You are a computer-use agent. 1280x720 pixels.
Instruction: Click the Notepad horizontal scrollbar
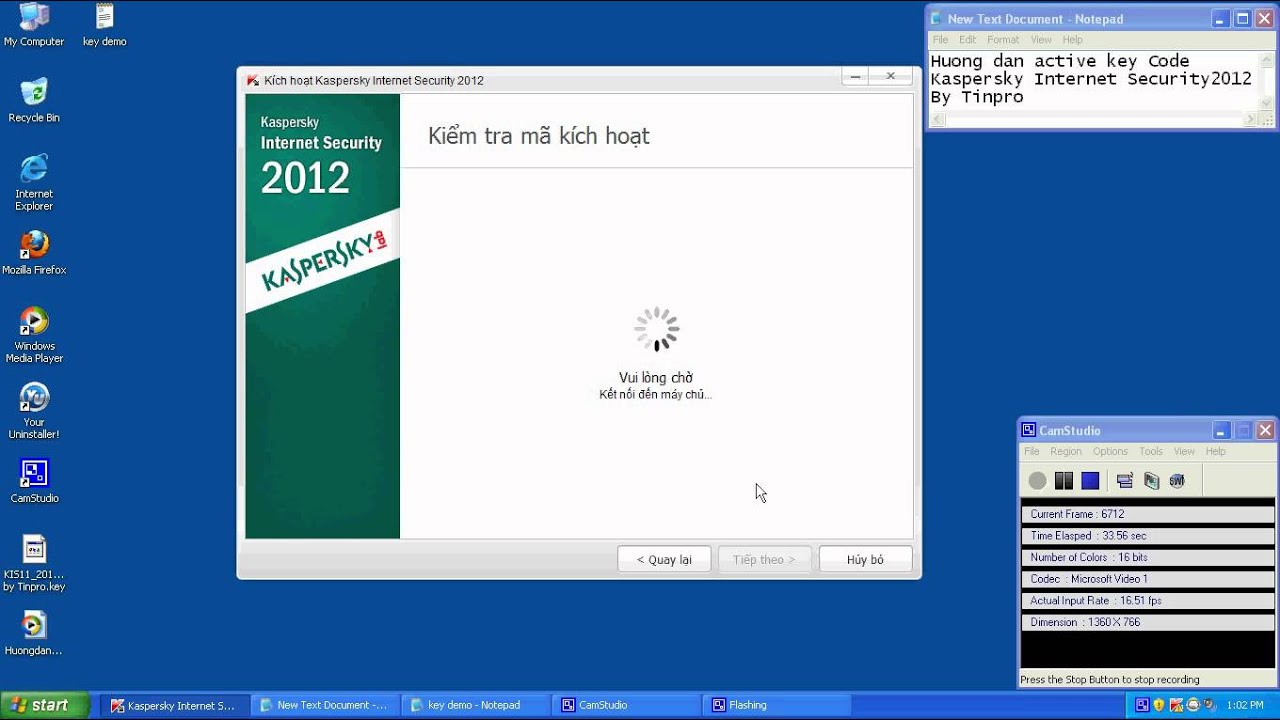click(1093, 119)
